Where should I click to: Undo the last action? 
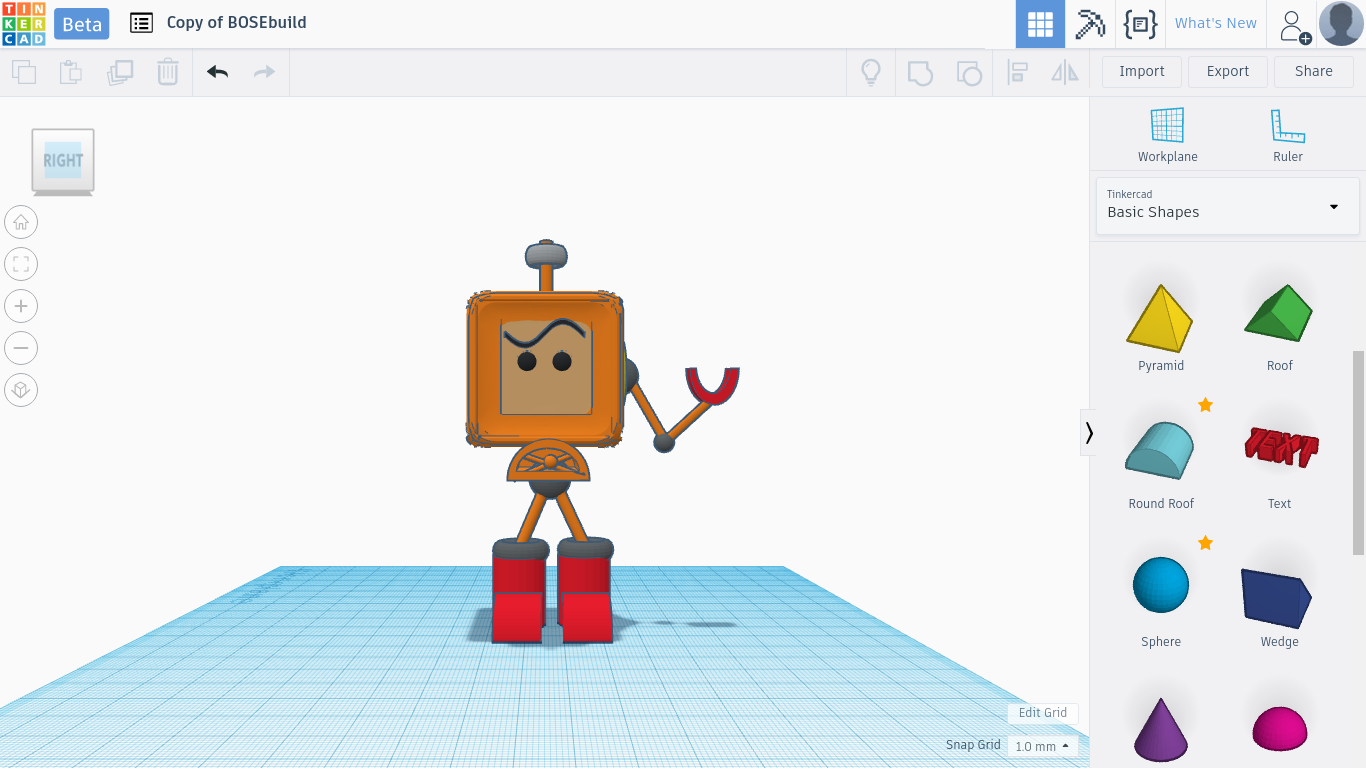[x=218, y=72]
